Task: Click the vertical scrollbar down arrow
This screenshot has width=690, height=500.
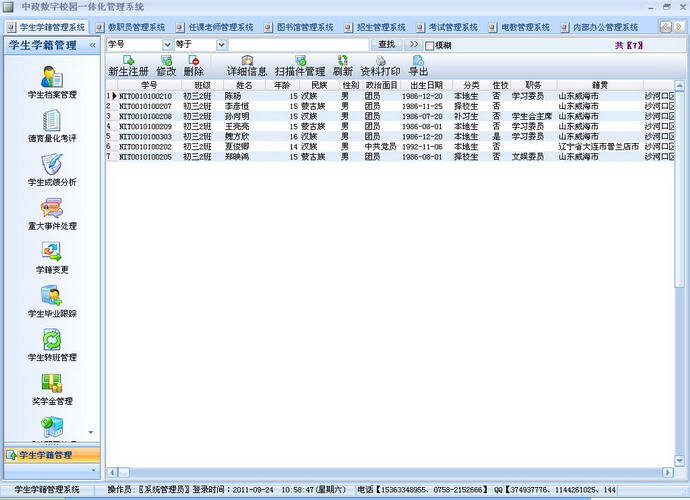Action: pyautogui.click(x=679, y=461)
